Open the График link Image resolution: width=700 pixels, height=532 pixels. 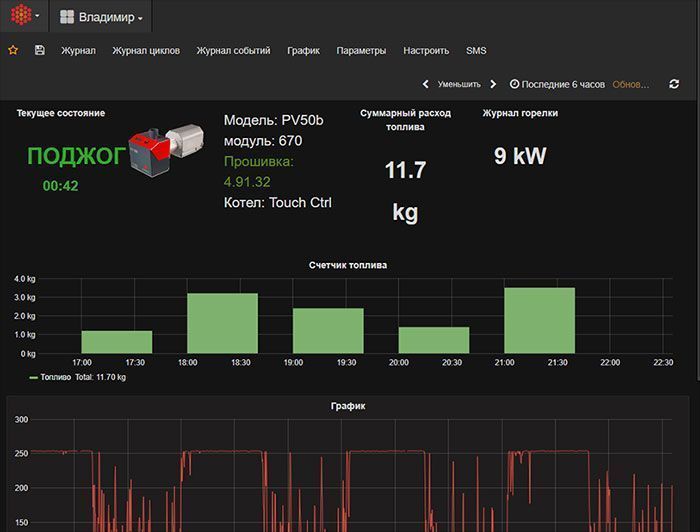coord(304,50)
